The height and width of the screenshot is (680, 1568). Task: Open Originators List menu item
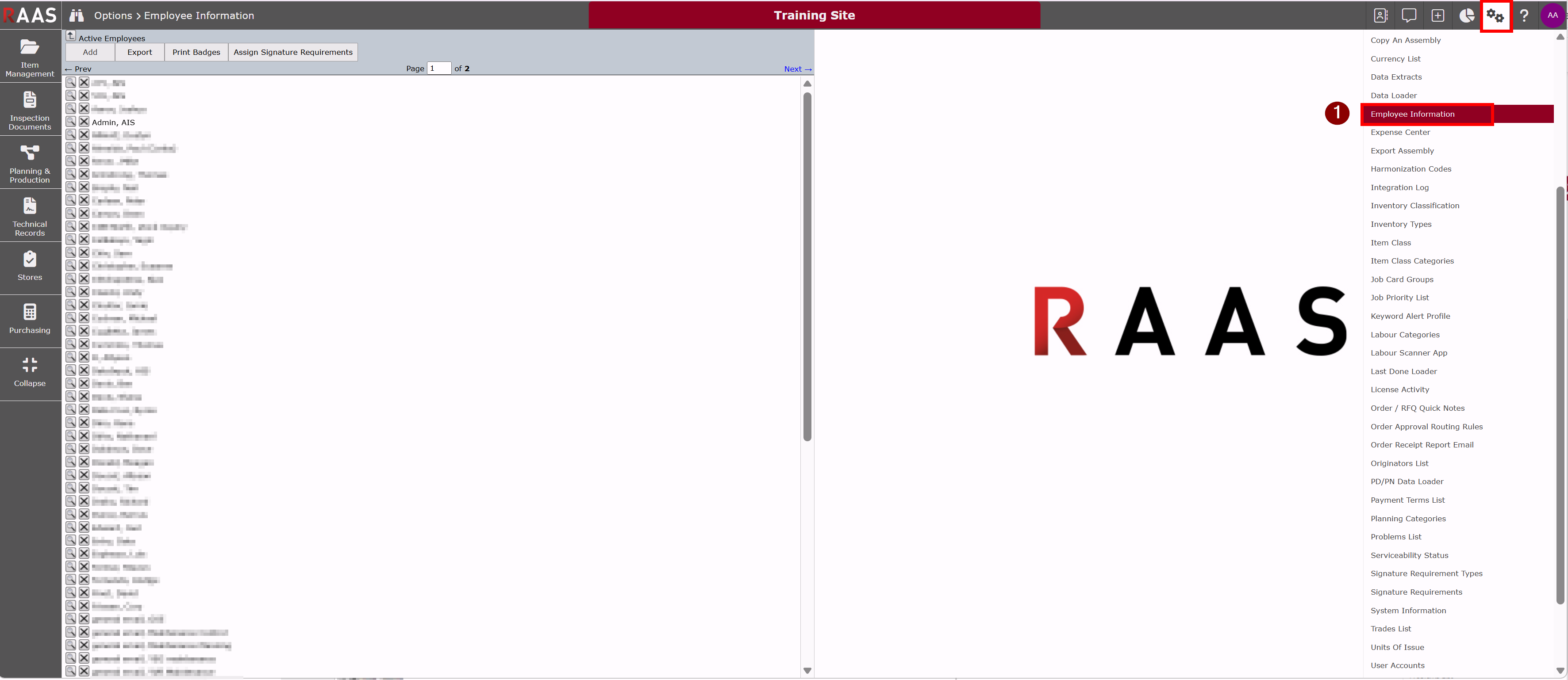1399,463
